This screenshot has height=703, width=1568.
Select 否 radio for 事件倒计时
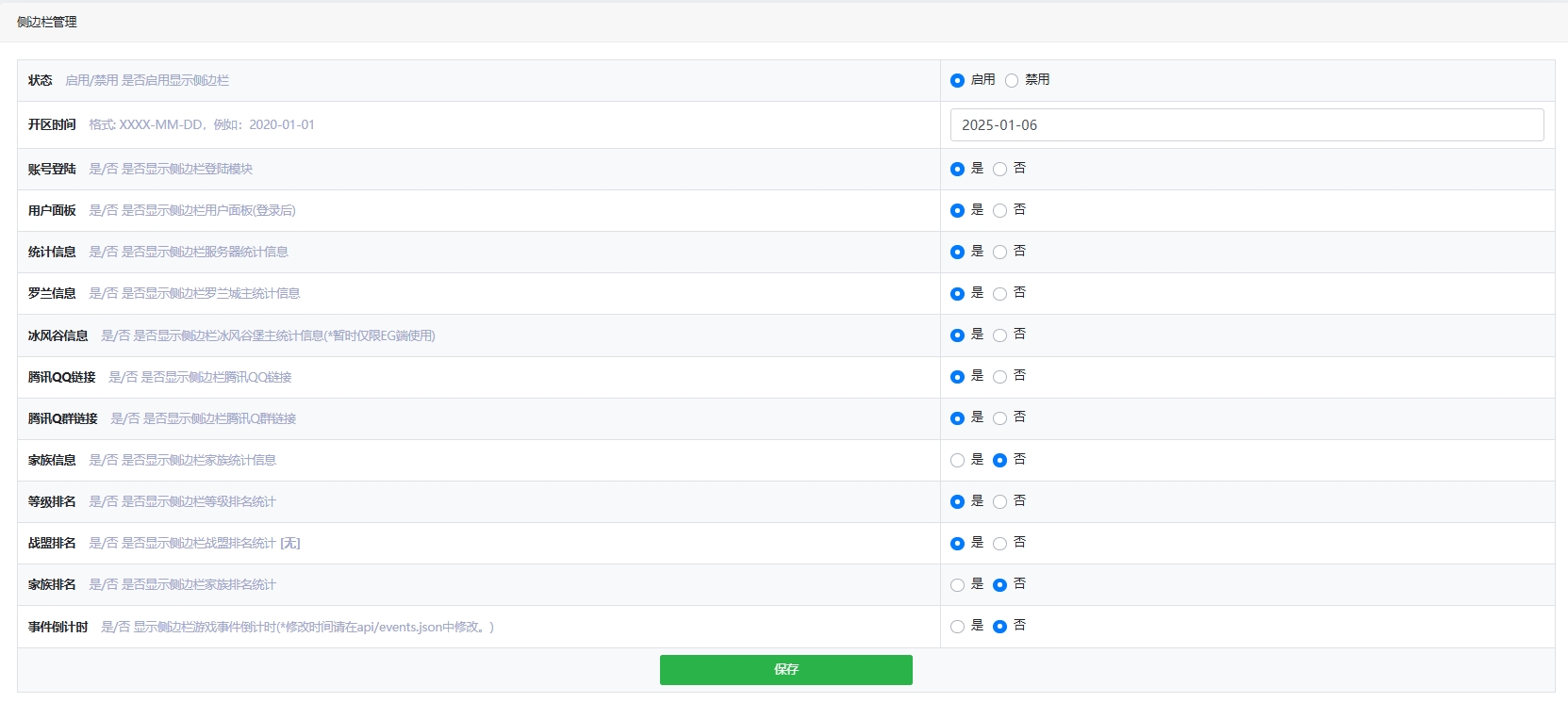click(x=999, y=627)
